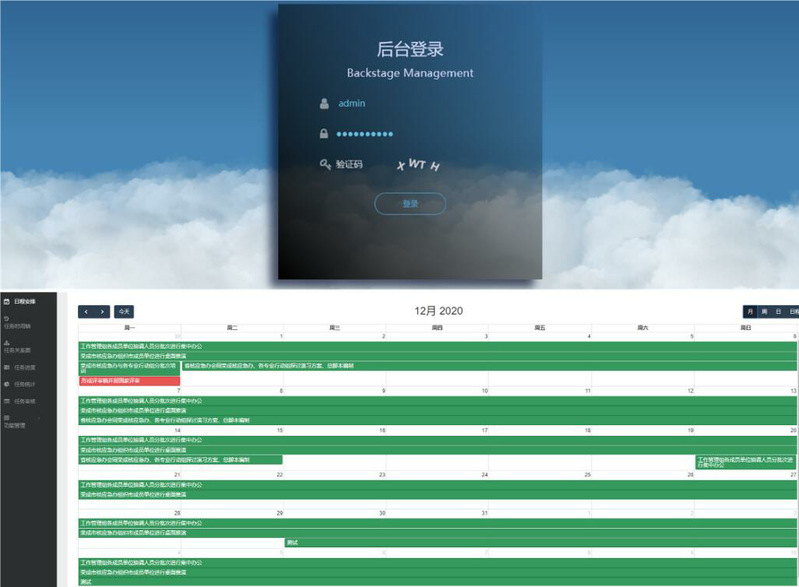Click the 登录 login button
This screenshot has height=587, width=799.
(x=410, y=204)
